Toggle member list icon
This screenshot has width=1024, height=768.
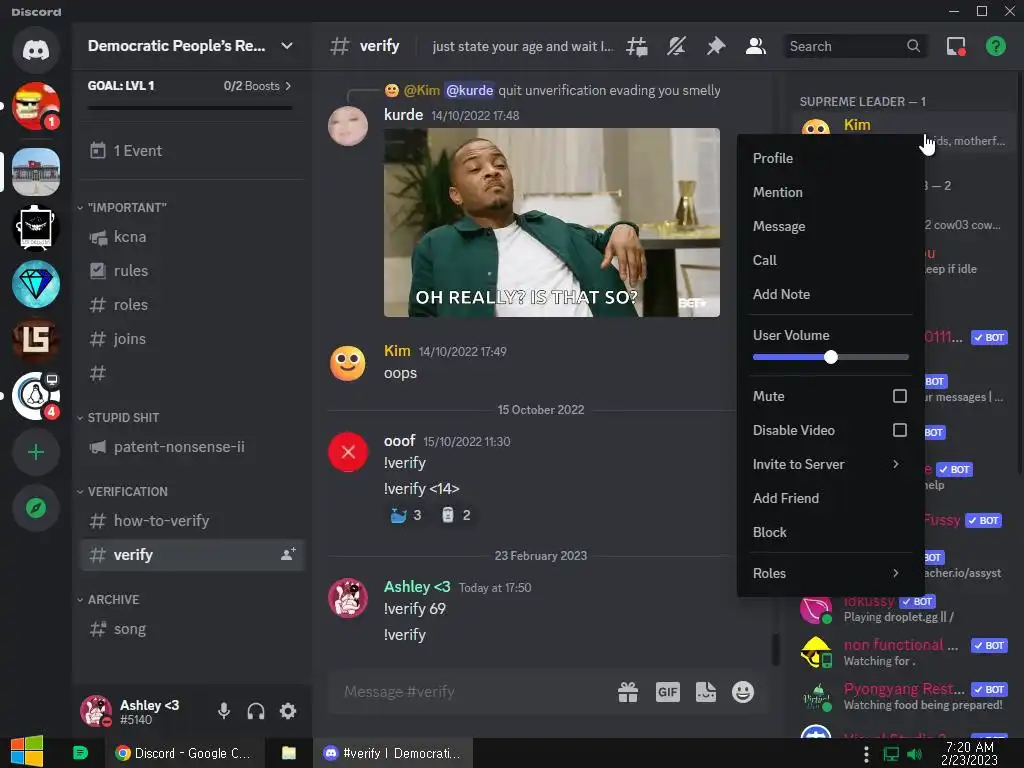(x=756, y=46)
